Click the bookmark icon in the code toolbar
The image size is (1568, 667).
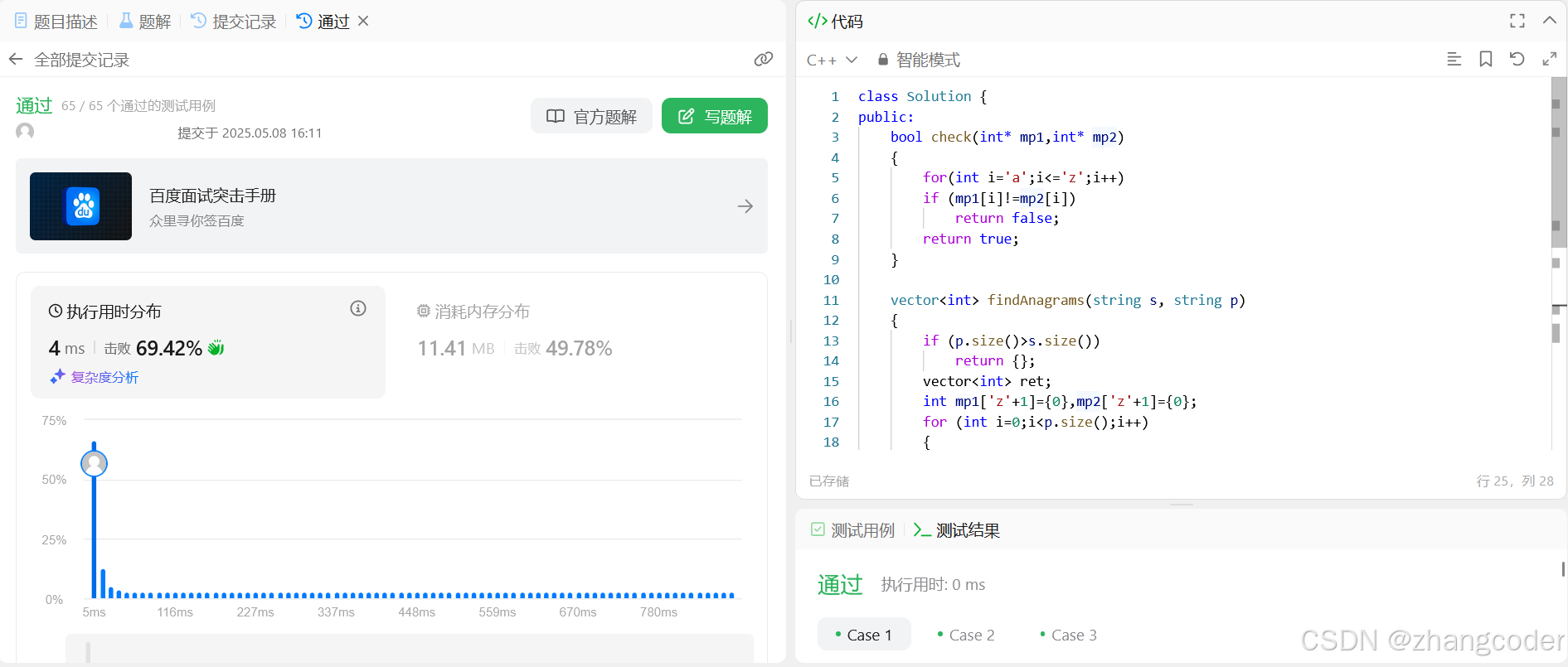pos(1486,59)
